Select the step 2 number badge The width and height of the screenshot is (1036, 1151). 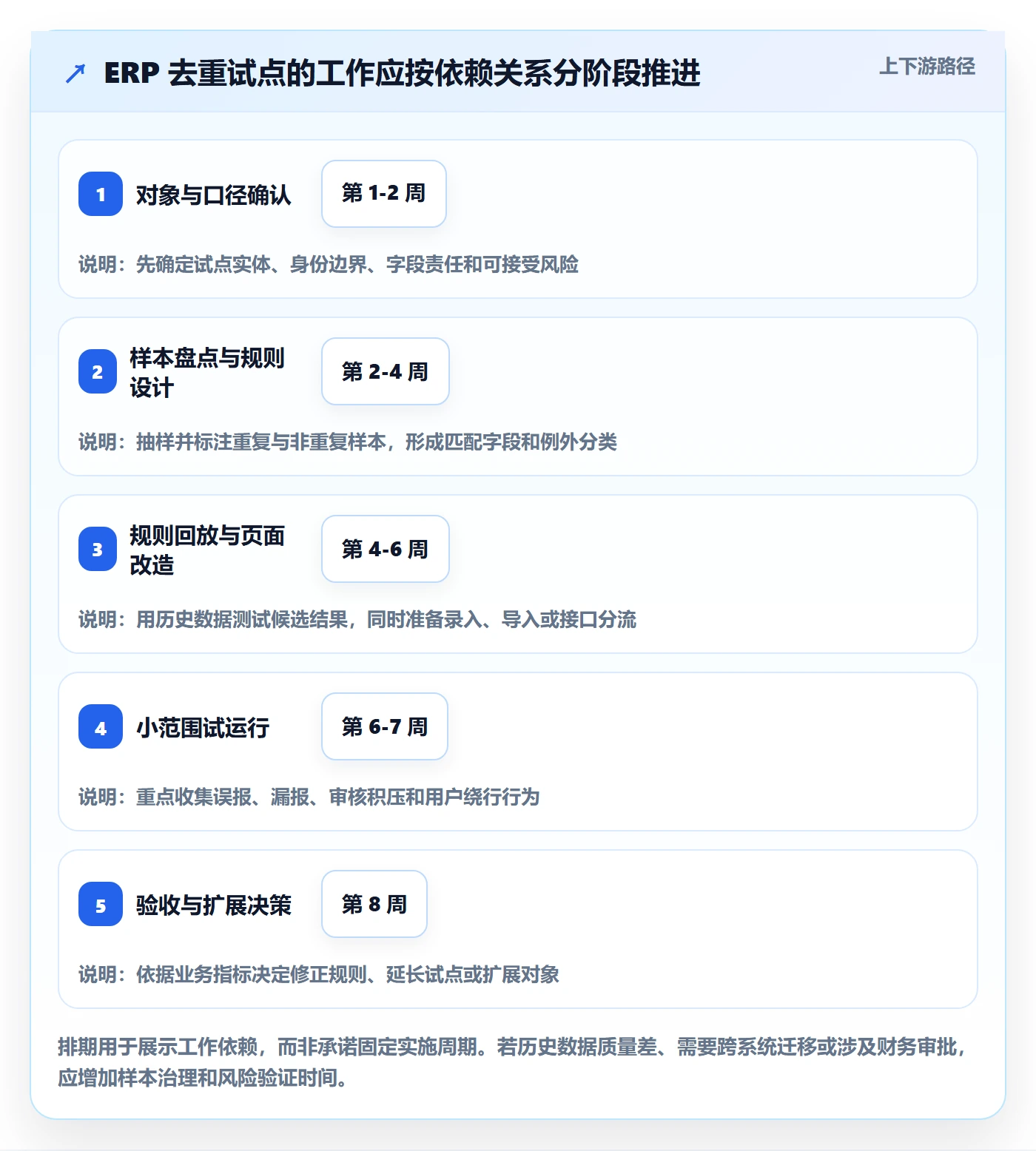click(98, 371)
